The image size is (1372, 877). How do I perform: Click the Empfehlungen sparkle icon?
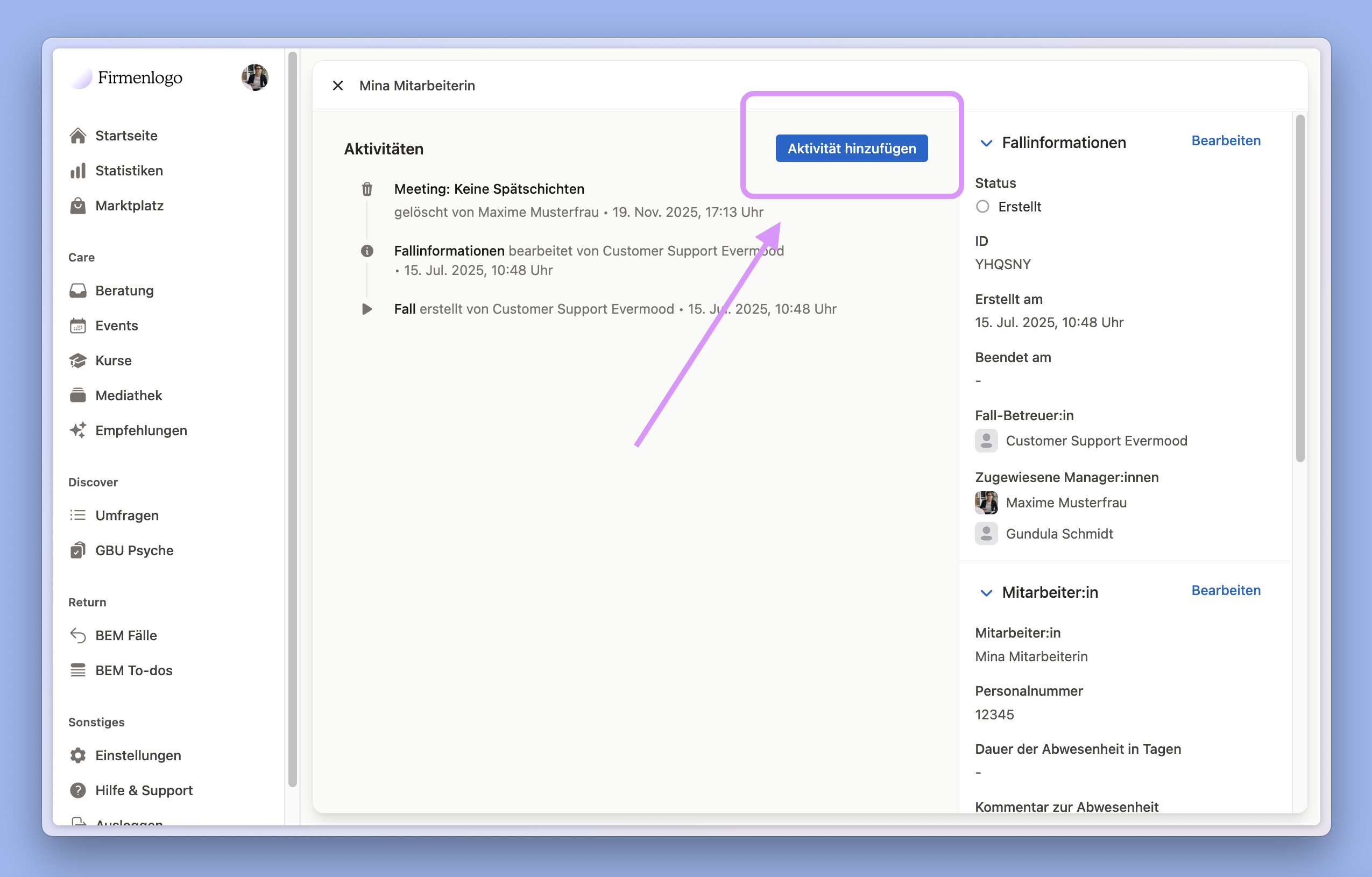[x=77, y=430]
